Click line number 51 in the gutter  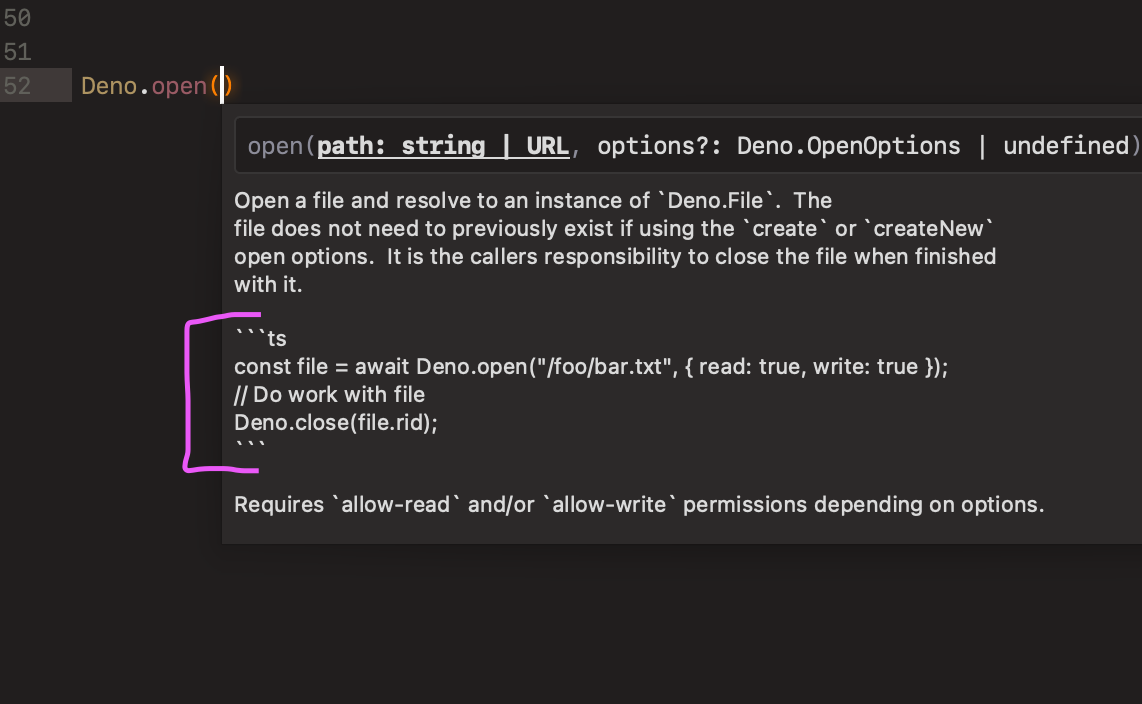pos(20,52)
